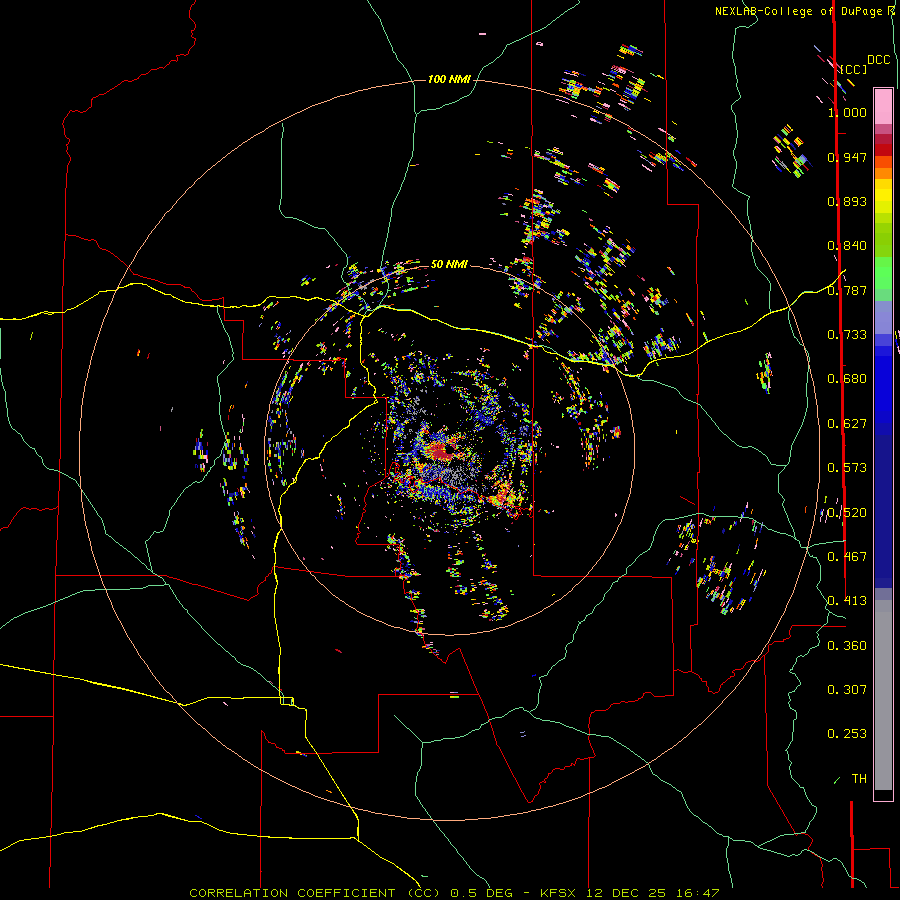Screen dimensions: 900x900
Task: Click the [CC] product label
Action: (x=854, y=69)
